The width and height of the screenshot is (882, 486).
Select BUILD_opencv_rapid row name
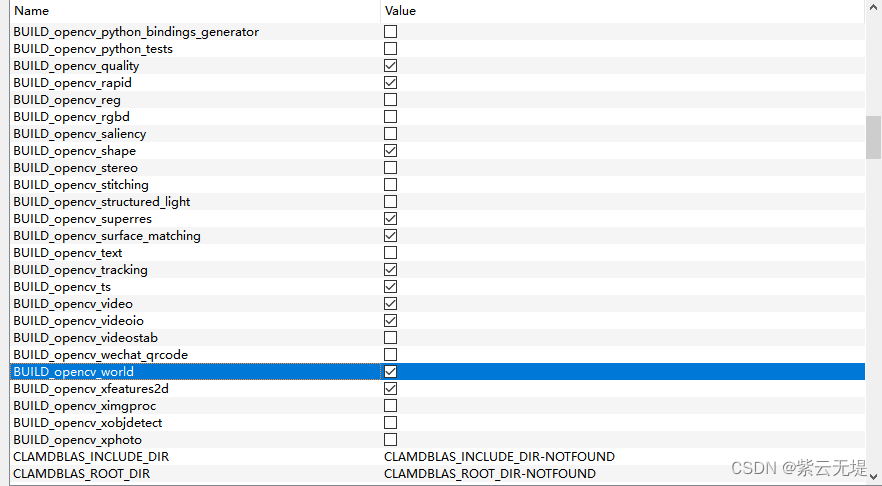73,83
